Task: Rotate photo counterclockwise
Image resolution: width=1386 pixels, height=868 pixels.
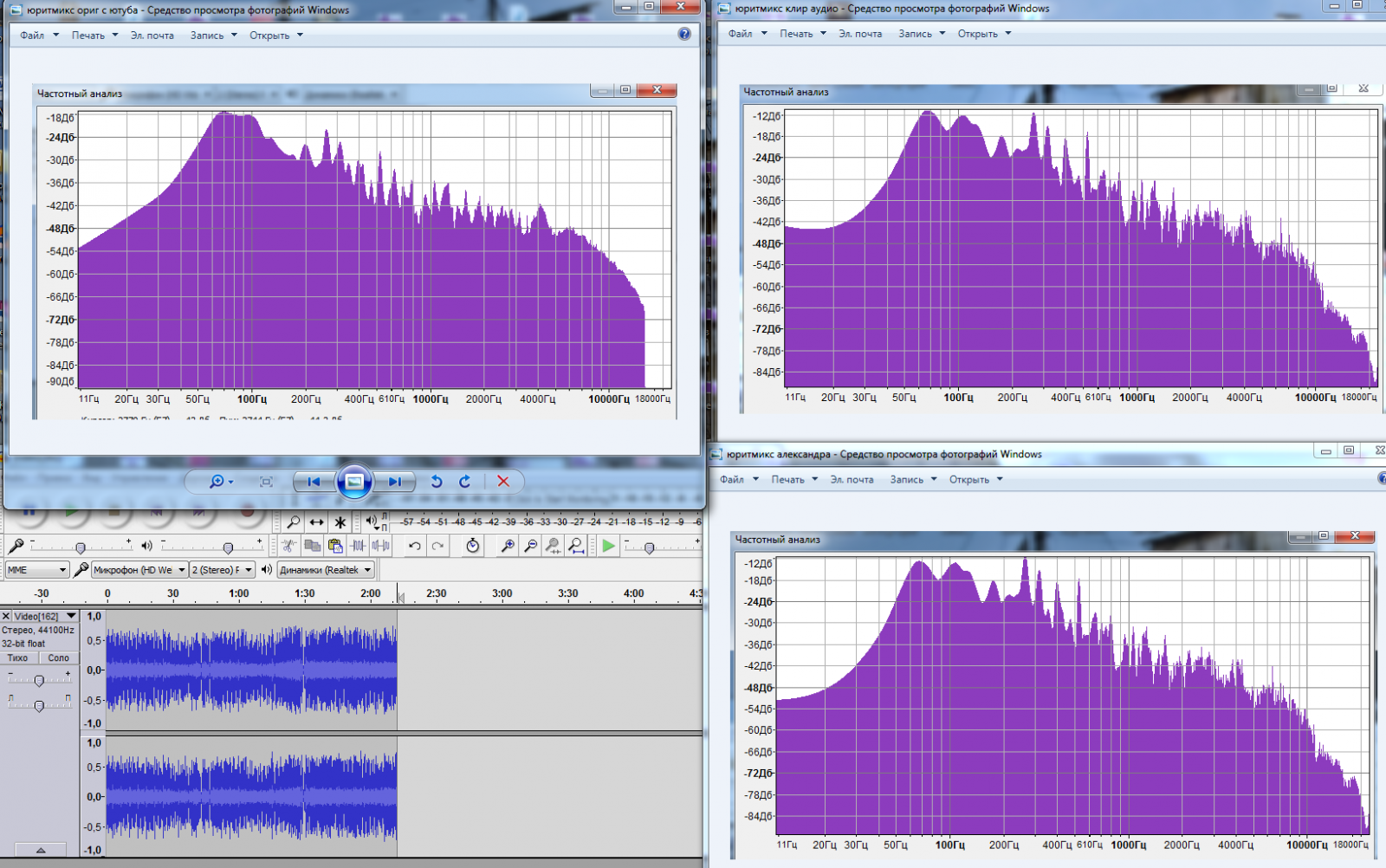Action: pyautogui.click(x=437, y=482)
